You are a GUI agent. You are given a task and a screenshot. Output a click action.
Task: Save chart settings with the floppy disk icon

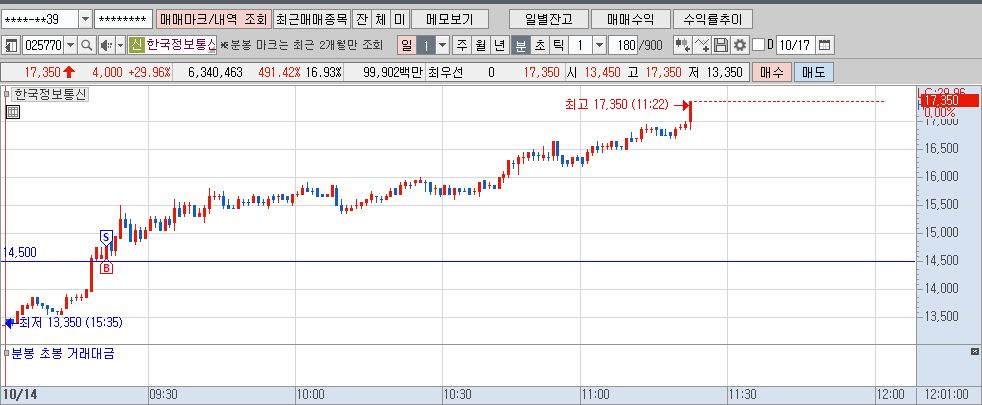[721, 45]
